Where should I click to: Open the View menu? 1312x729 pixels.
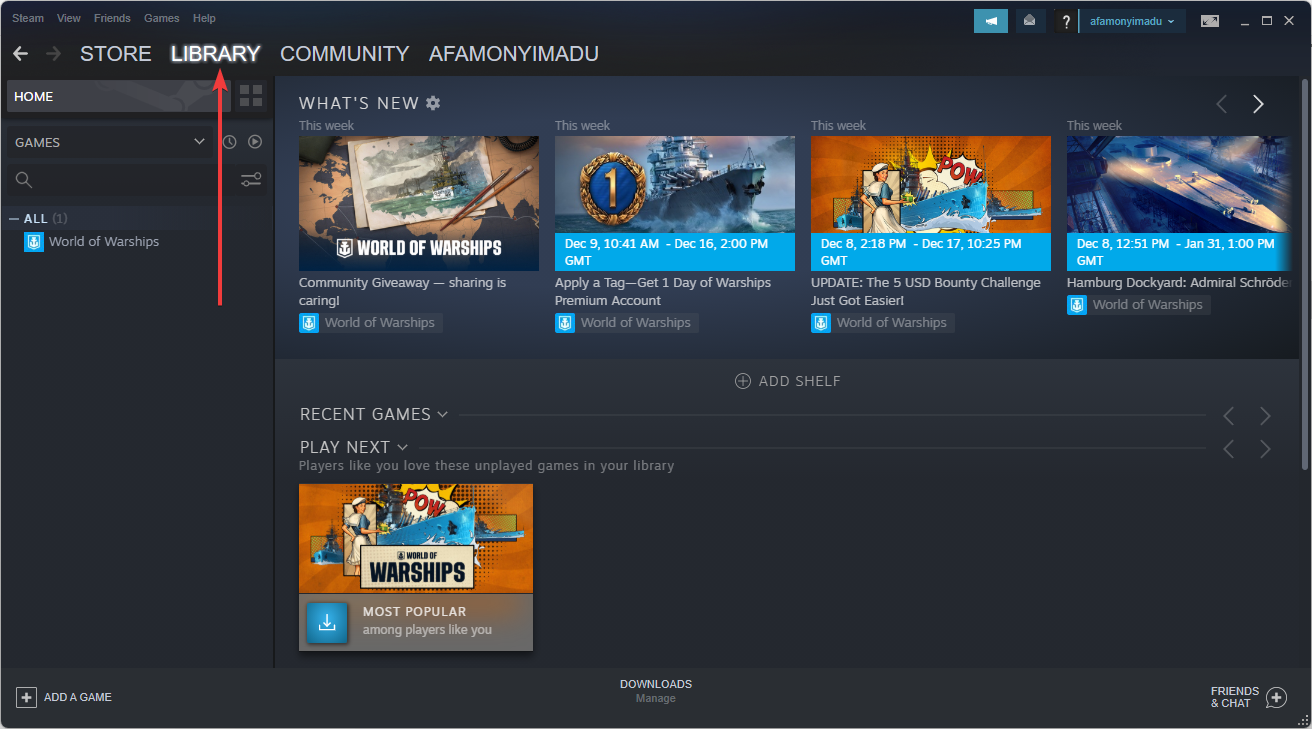[69, 18]
